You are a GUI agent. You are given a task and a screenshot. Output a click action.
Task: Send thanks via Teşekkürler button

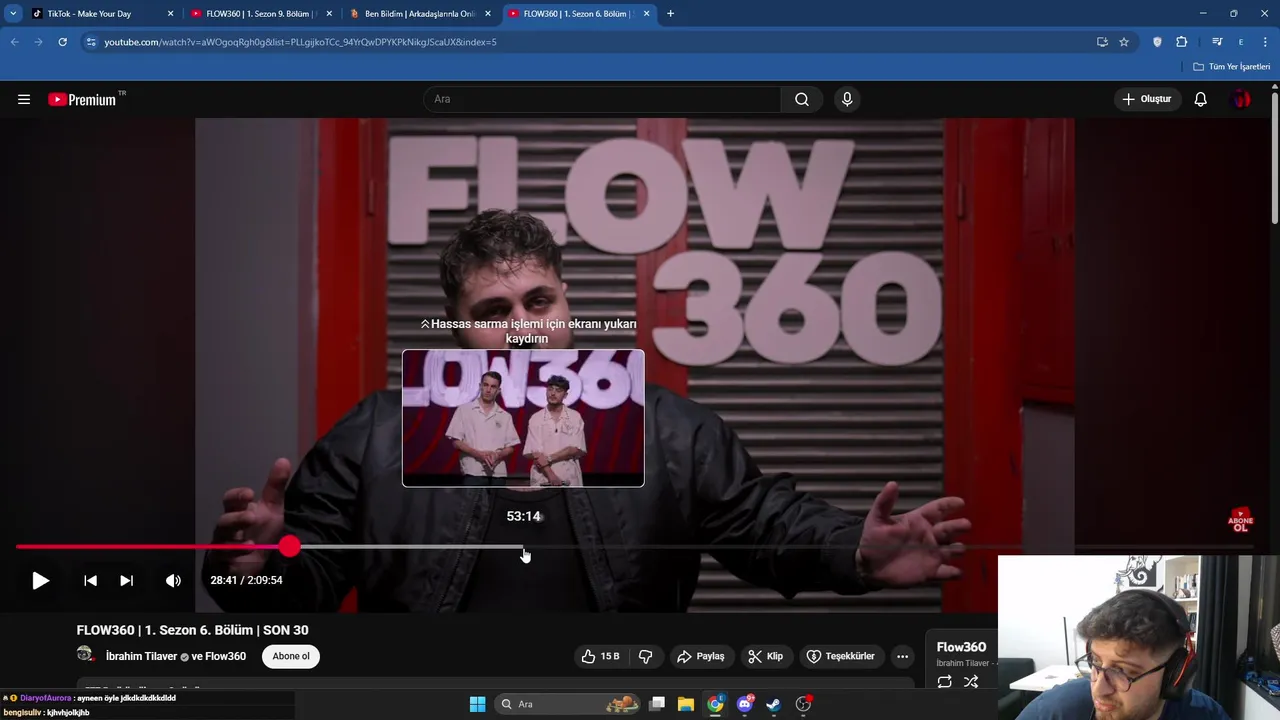pos(841,656)
